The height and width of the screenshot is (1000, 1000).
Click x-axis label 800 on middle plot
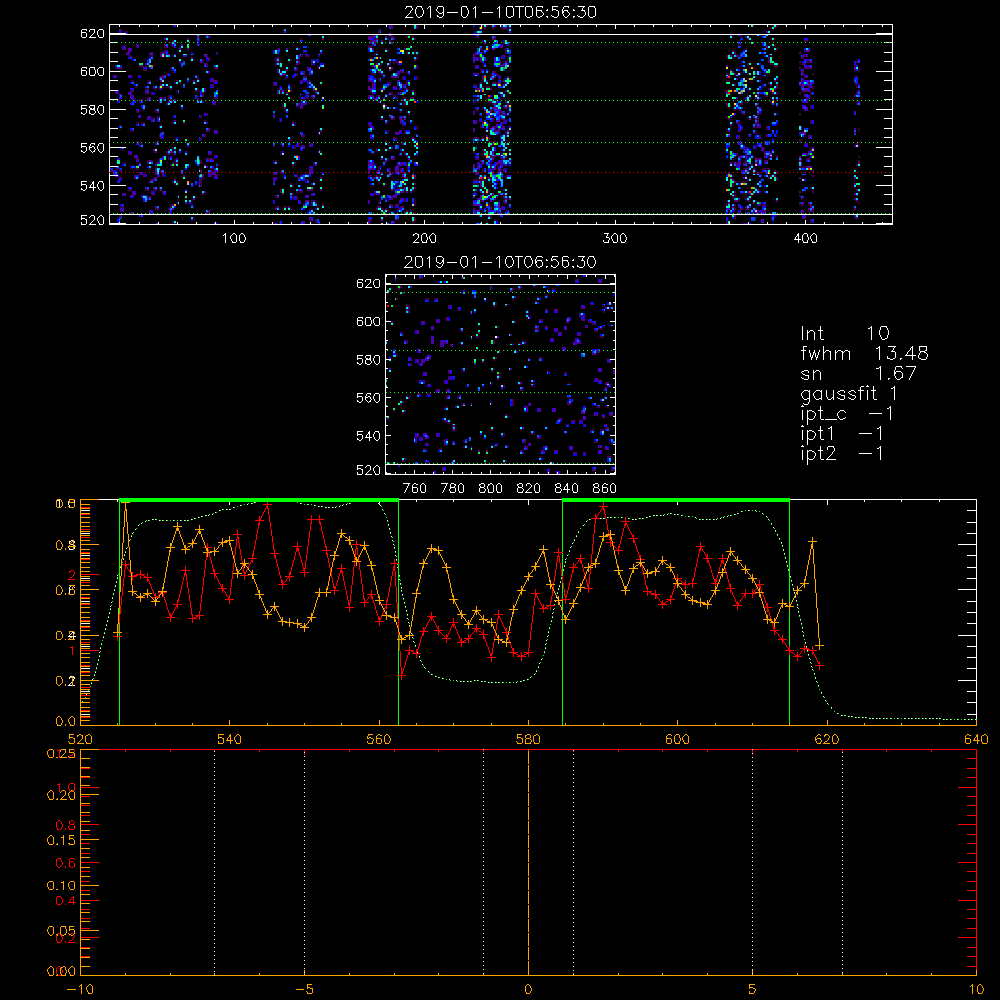[x=490, y=489]
